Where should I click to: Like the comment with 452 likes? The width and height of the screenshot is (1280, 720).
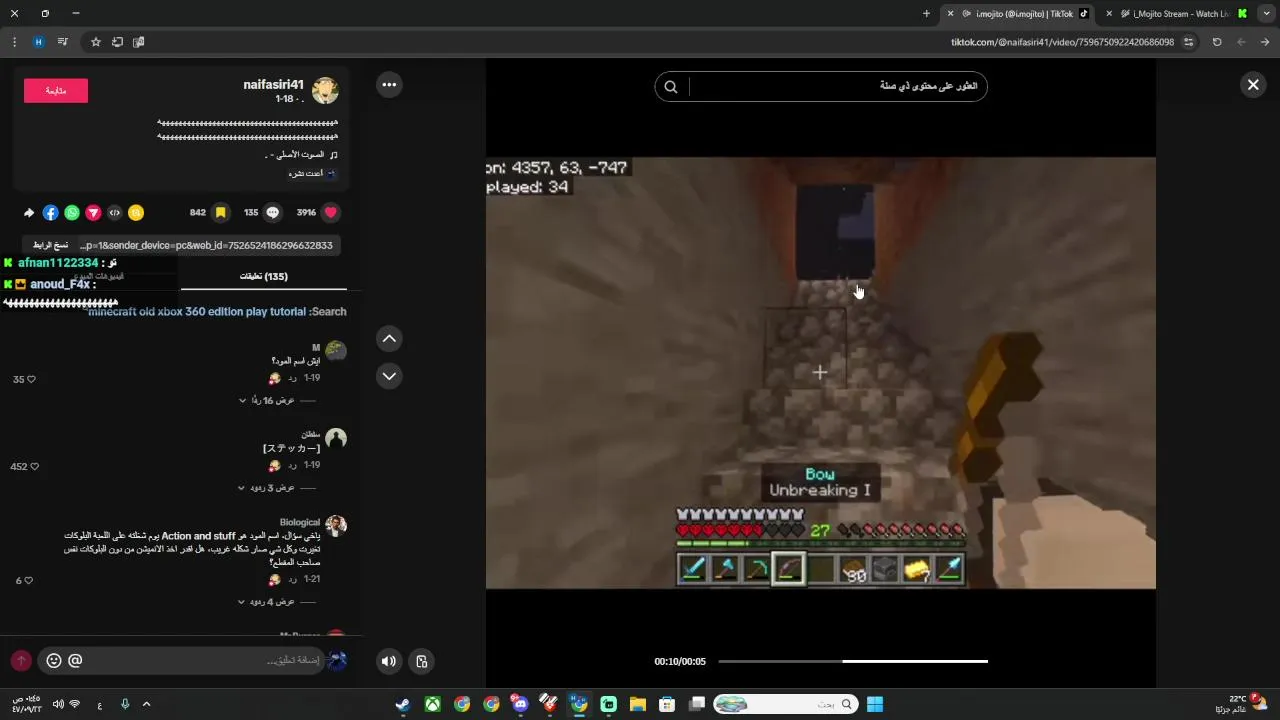click(34, 467)
